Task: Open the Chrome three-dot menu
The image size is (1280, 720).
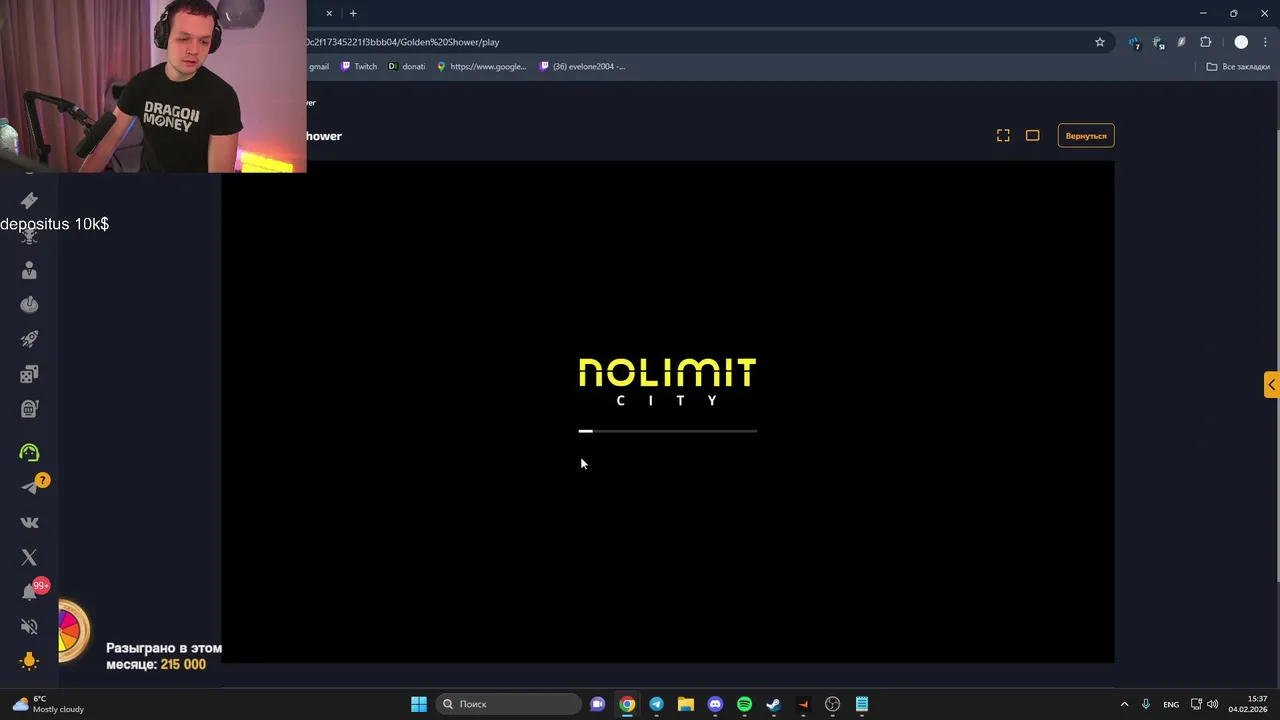Action: point(1265,42)
